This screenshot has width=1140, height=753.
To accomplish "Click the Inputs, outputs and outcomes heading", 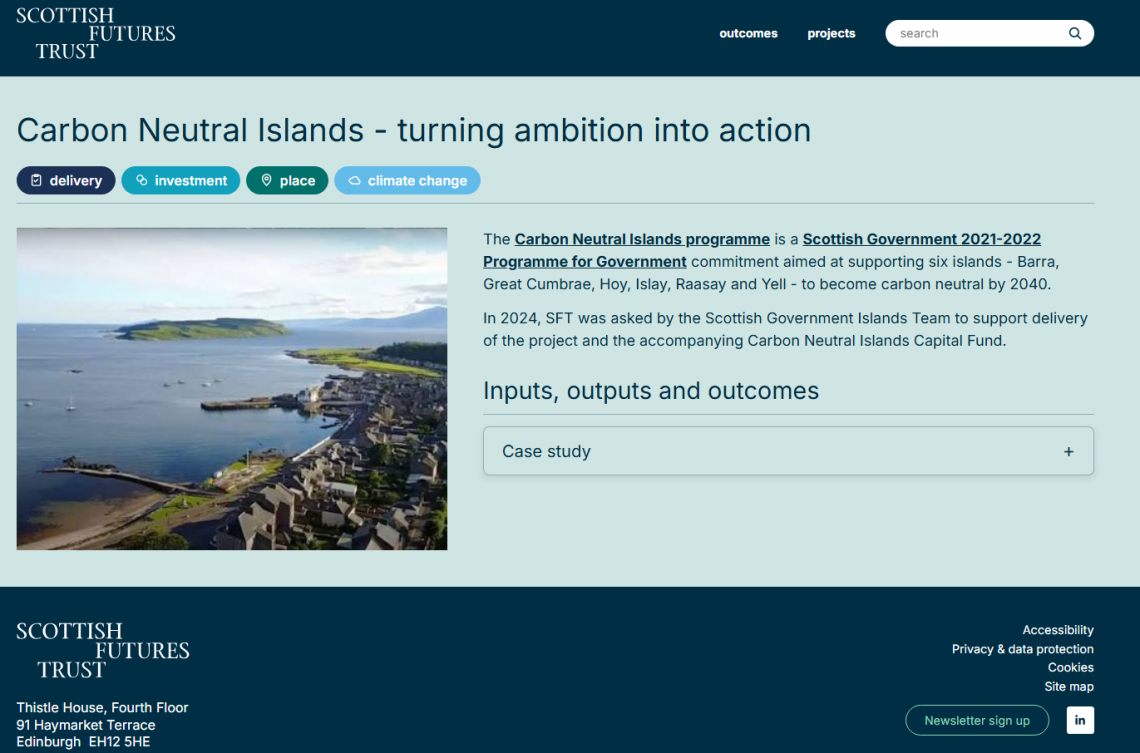I will click(x=651, y=391).
